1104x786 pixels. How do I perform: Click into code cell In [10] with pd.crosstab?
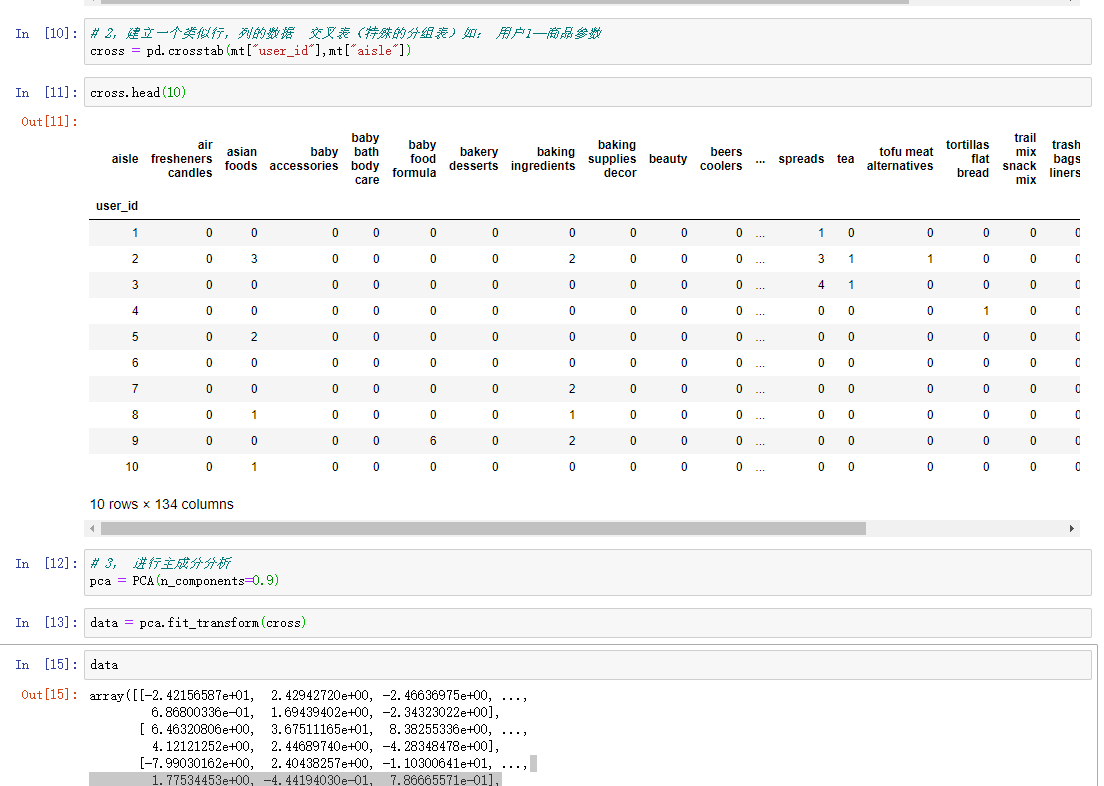pos(587,42)
